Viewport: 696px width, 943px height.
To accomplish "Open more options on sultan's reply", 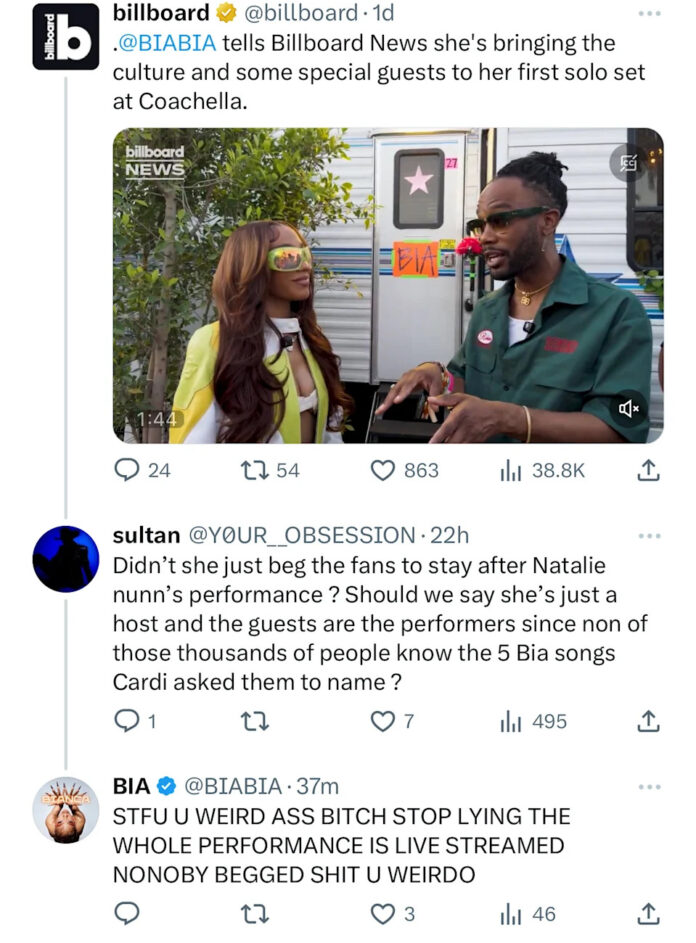I will point(649,535).
